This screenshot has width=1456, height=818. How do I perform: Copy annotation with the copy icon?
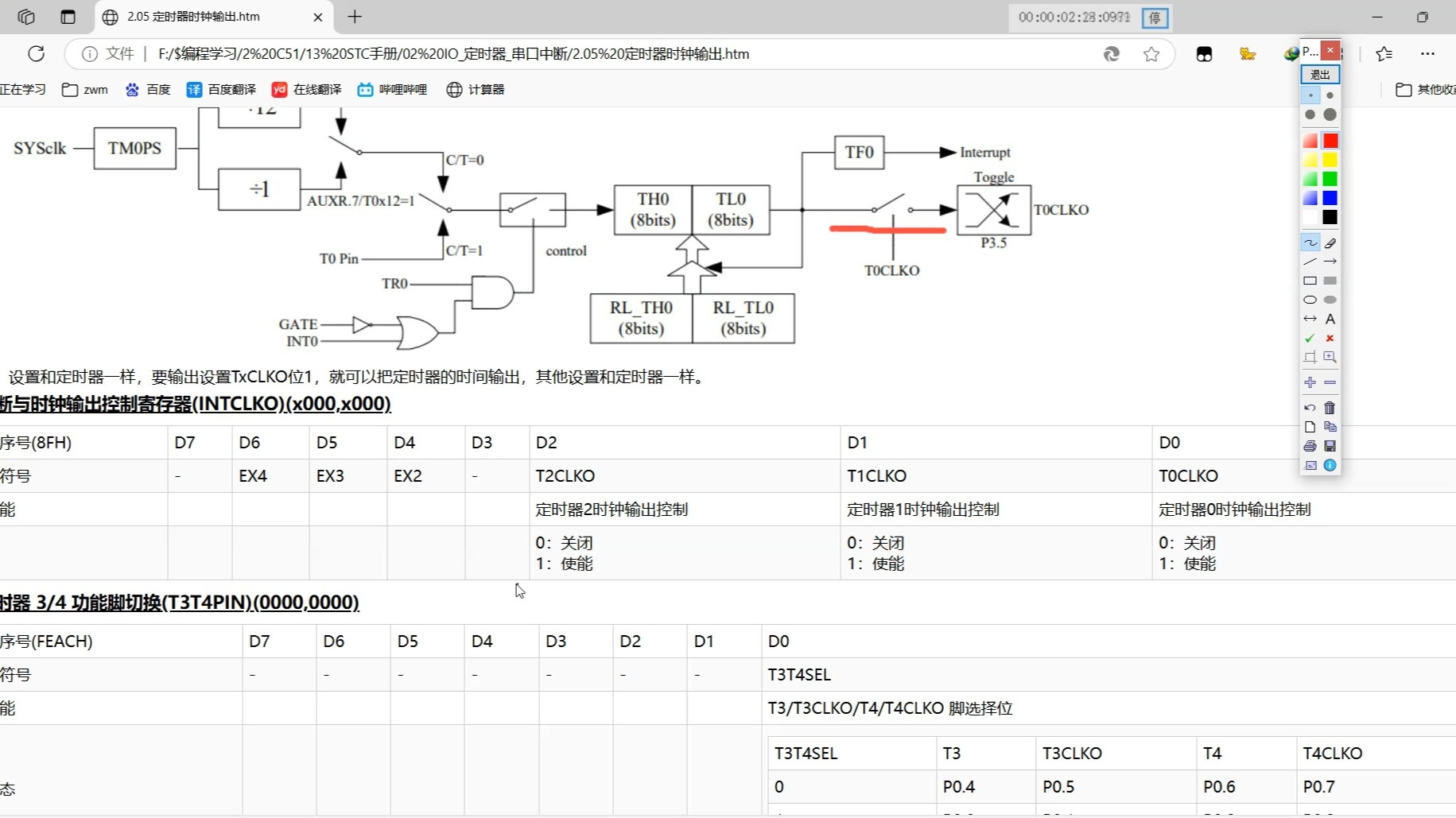coord(1330,427)
